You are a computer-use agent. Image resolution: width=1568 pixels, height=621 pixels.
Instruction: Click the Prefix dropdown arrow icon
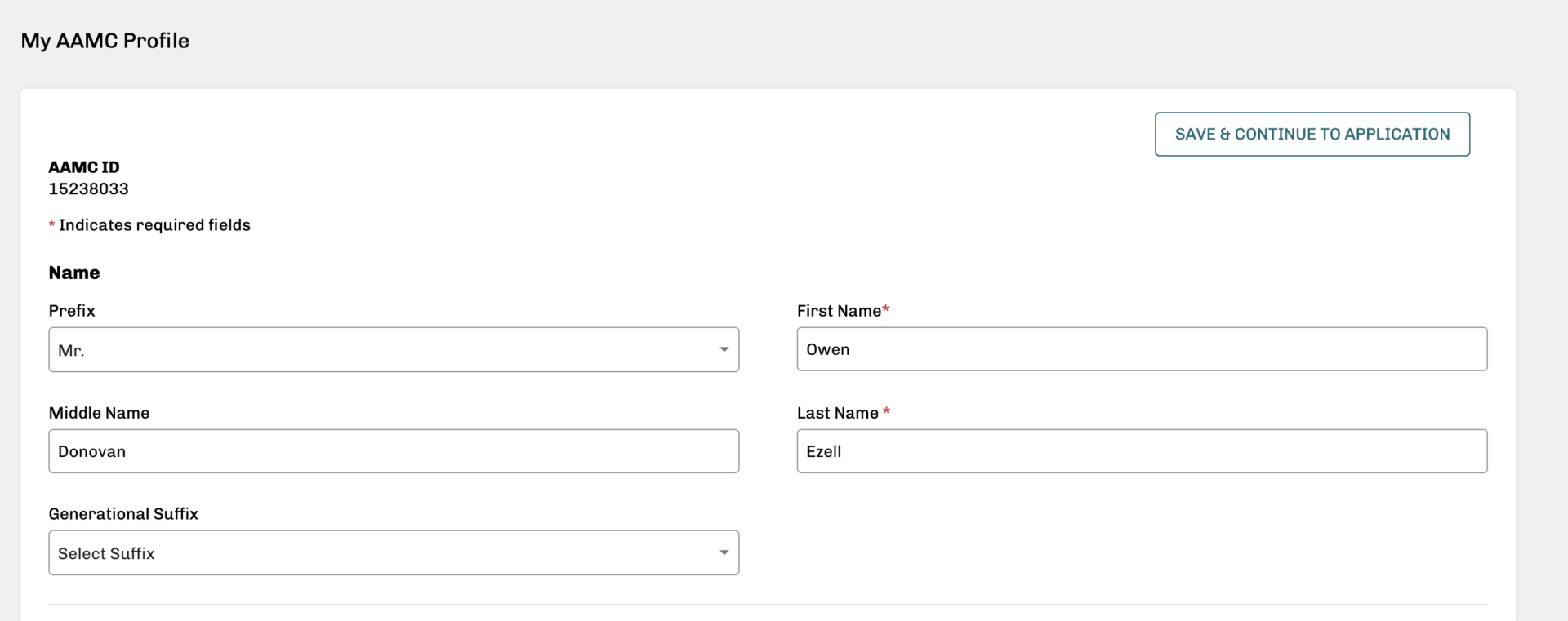[x=724, y=350]
